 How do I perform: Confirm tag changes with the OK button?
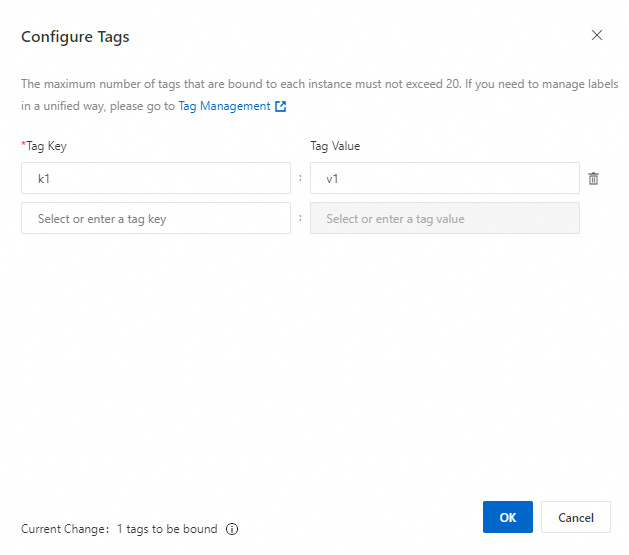point(507,517)
